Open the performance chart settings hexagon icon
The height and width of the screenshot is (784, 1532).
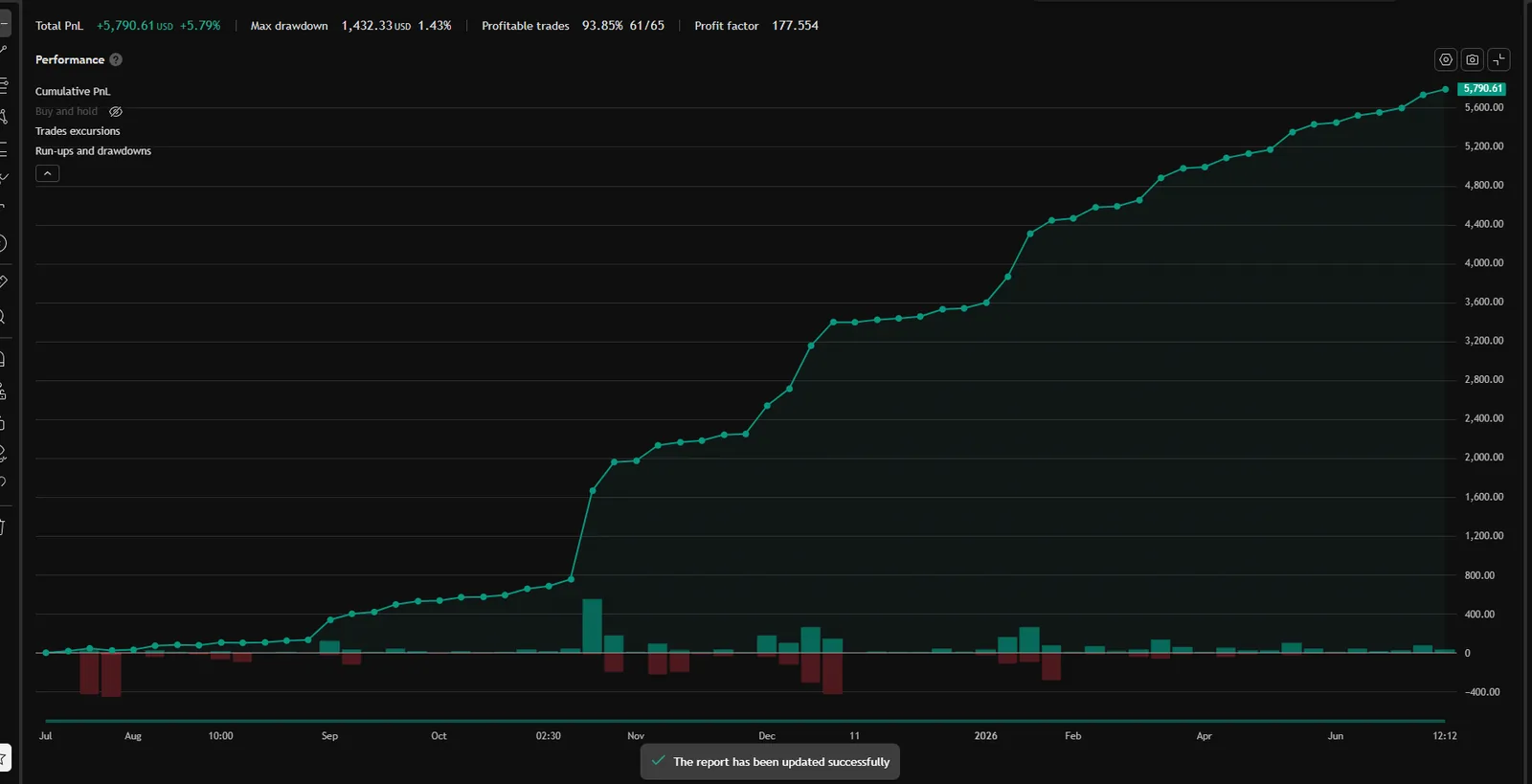pyautogui.click(x=1446, y=59)
